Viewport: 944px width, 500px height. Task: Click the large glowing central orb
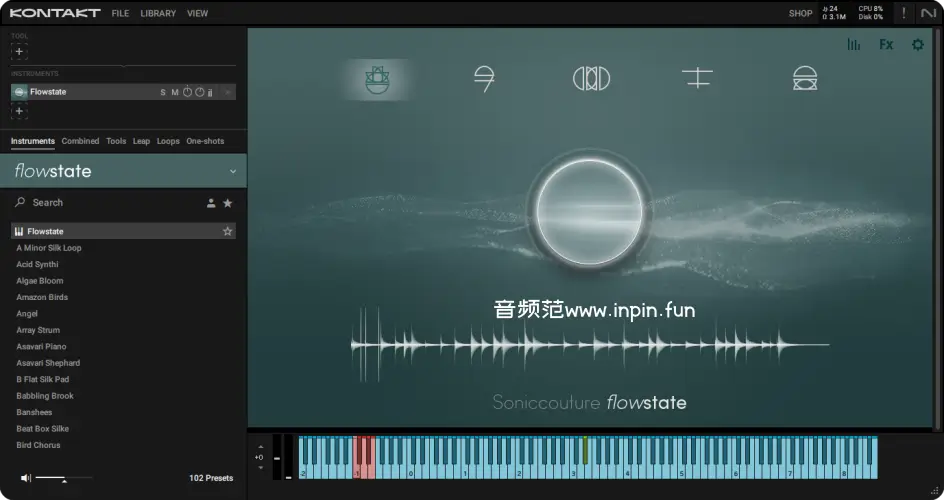[x=589, y=212]
